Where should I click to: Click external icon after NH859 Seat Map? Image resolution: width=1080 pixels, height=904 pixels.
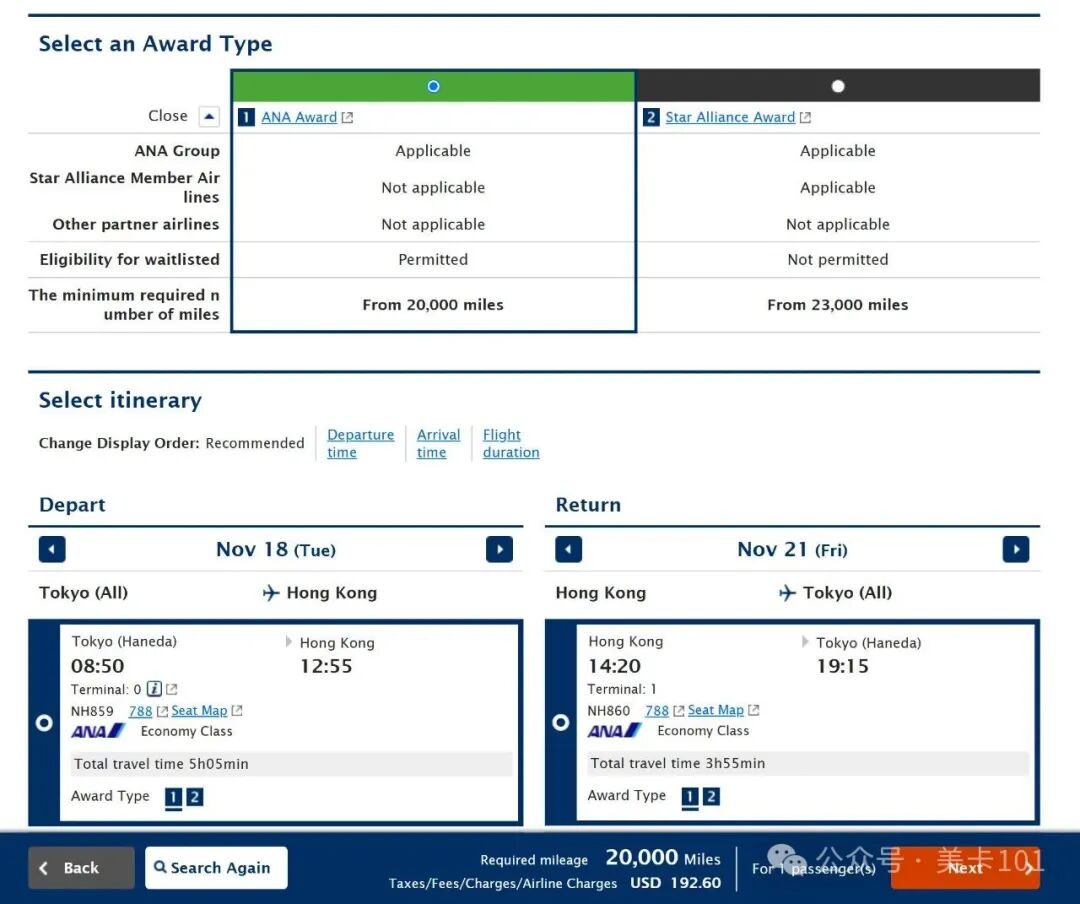(x=237, y=710)
